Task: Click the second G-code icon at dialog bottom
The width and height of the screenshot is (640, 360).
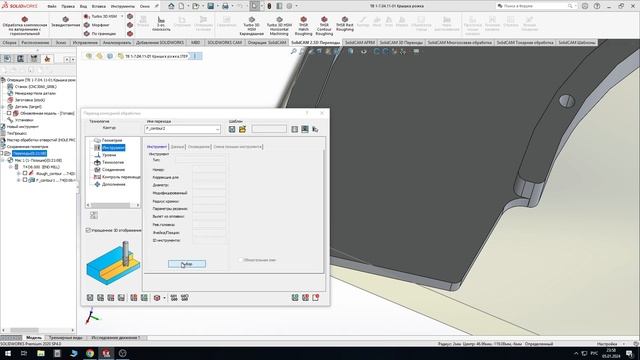Action: pyautogui.click(x=184, y=298)
